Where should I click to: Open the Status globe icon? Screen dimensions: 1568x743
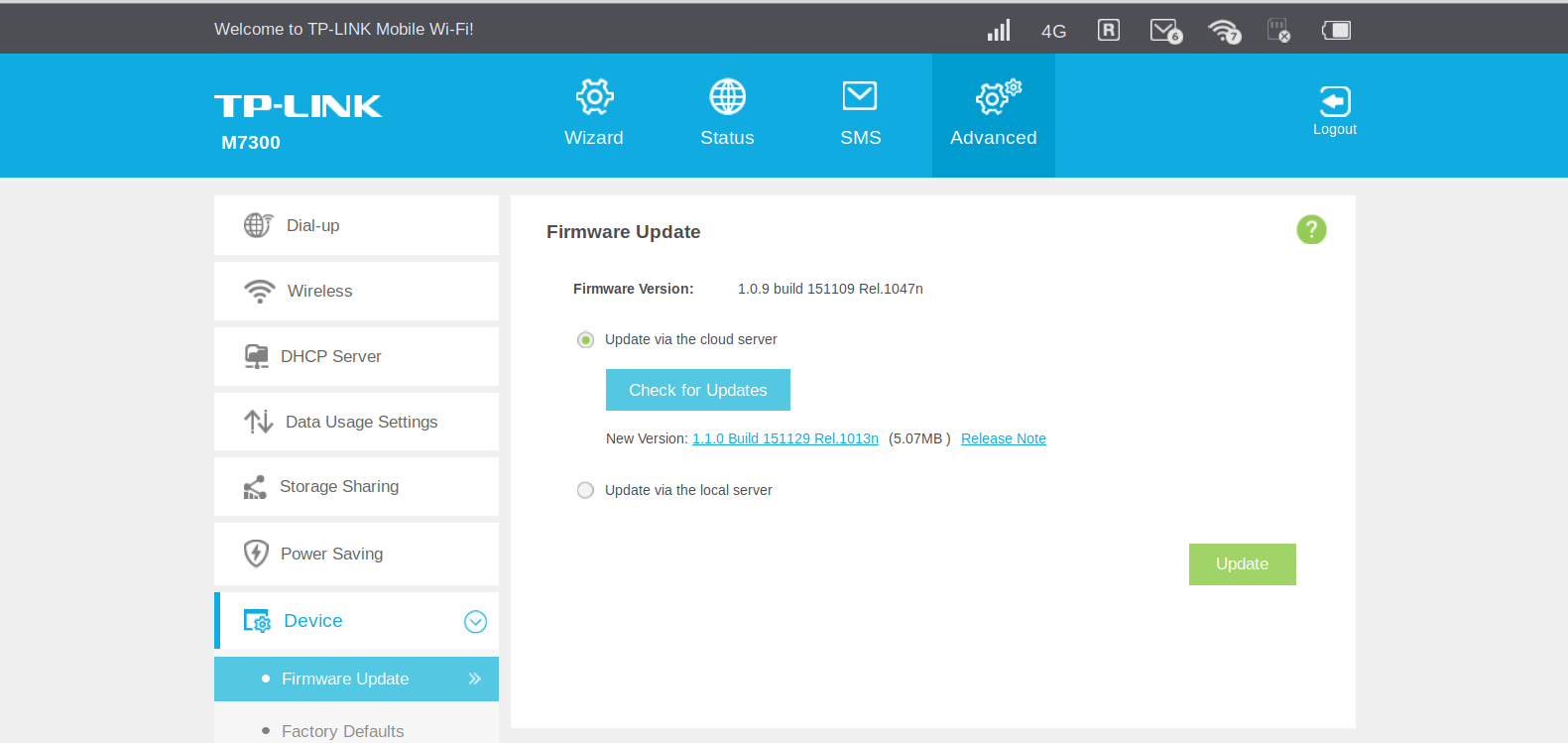pyautogui.click(x=728, y=97)
